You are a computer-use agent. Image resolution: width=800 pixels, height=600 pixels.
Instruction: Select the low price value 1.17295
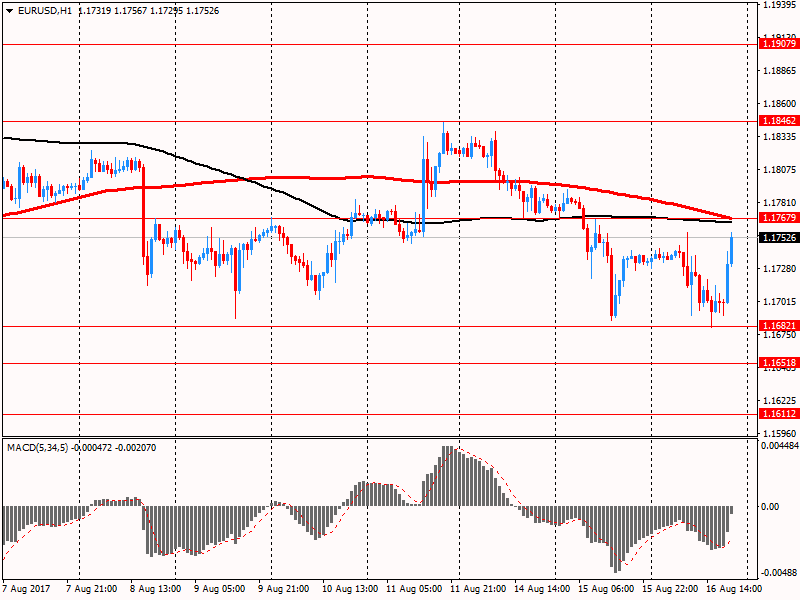coord(166,11)
